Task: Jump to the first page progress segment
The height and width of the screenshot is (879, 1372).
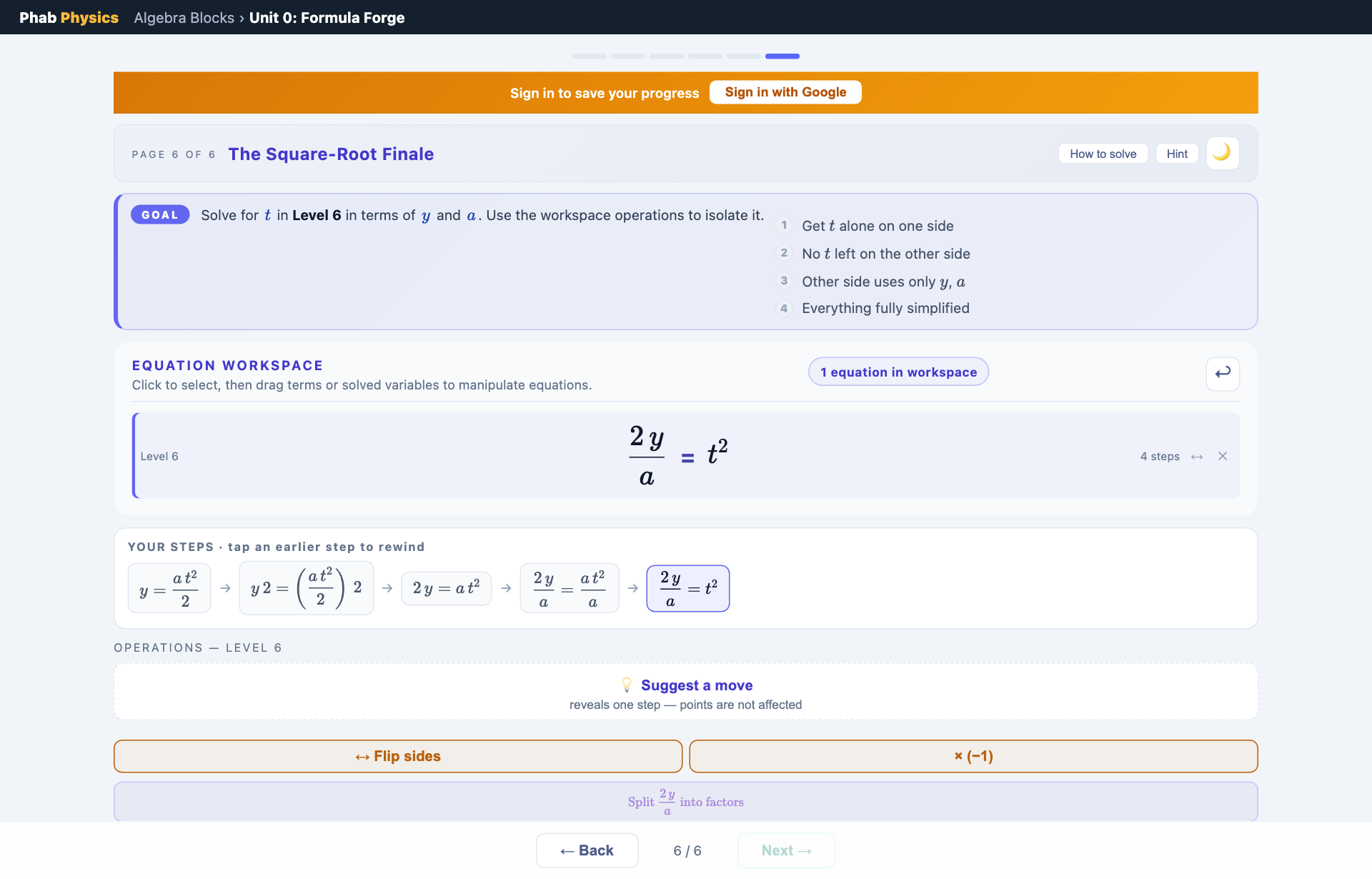Action: 590,56
